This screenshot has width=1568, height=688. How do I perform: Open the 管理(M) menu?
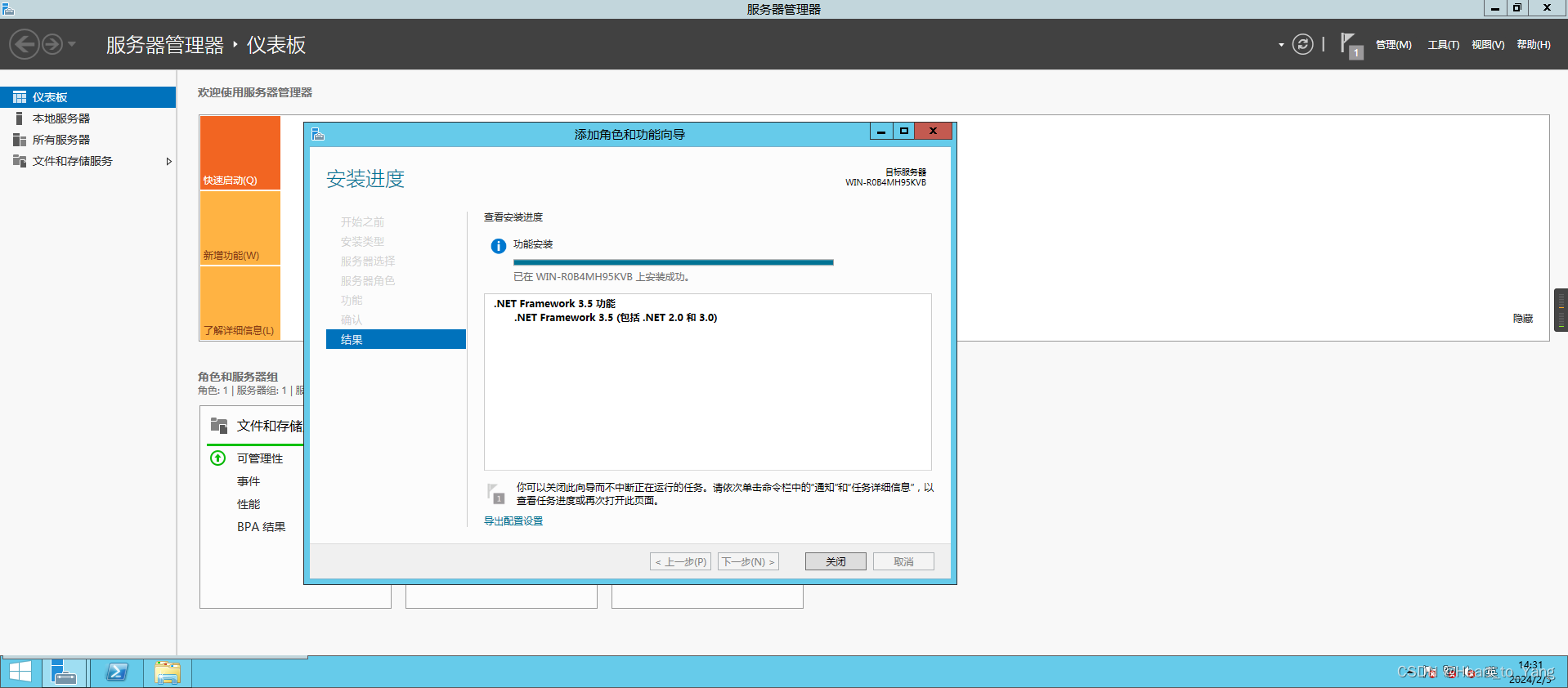click(1393, 45)
